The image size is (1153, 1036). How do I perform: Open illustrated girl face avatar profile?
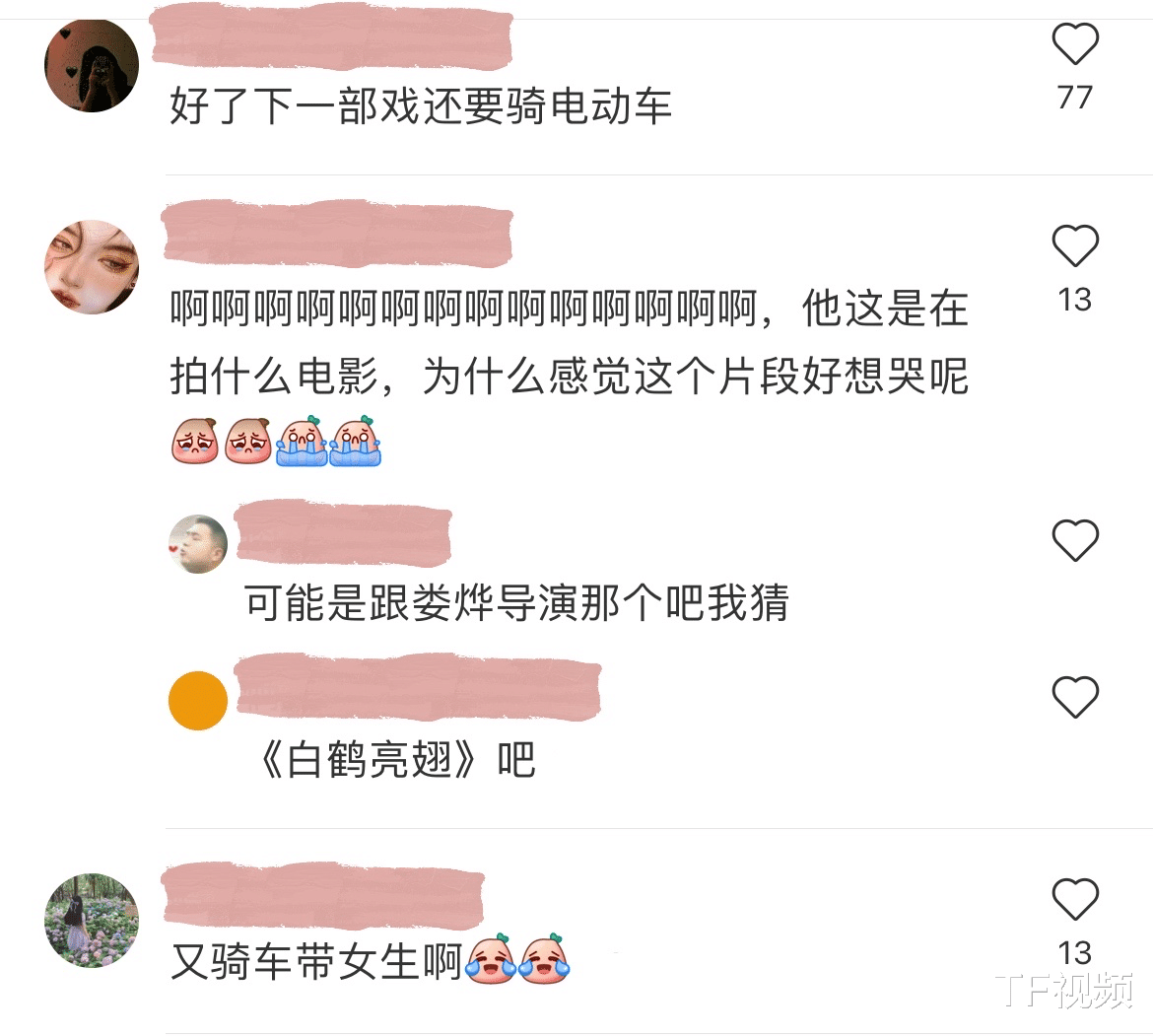coord(92,267)
